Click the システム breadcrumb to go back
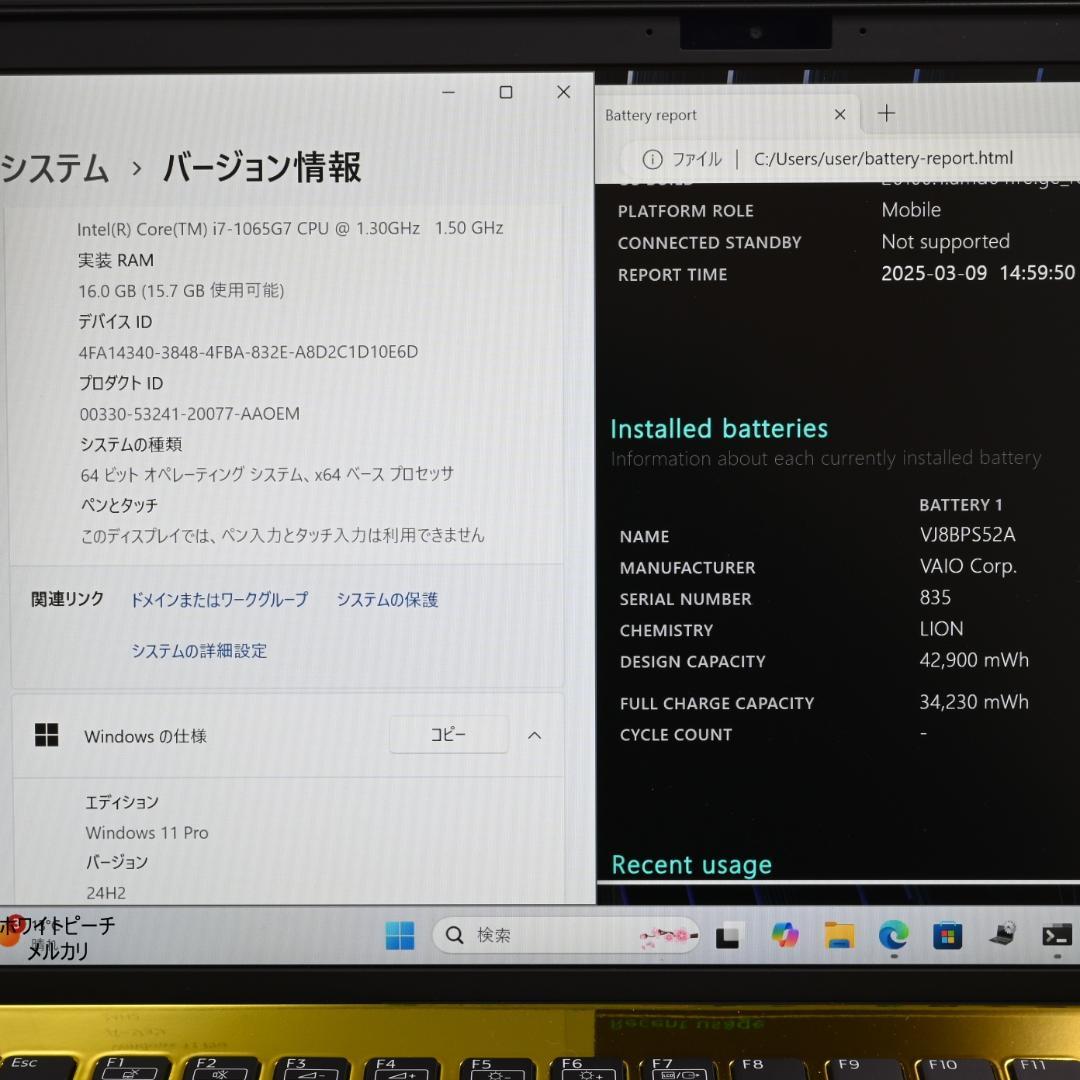The width and height of the screenshot is (1080, 1080). tap(55, 170)
